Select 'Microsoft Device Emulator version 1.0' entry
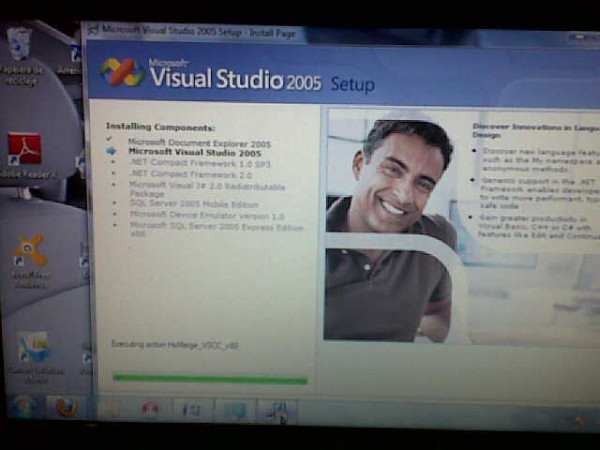 pyautogui.click(x=207, y=215)
